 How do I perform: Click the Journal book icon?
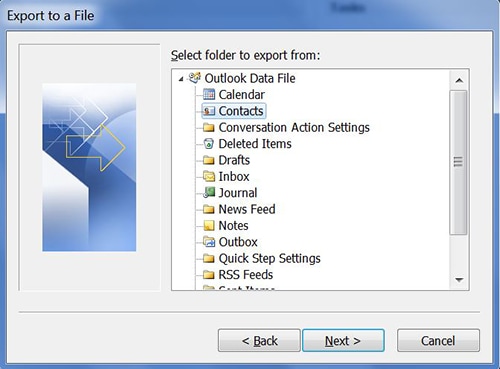(209, 192)
